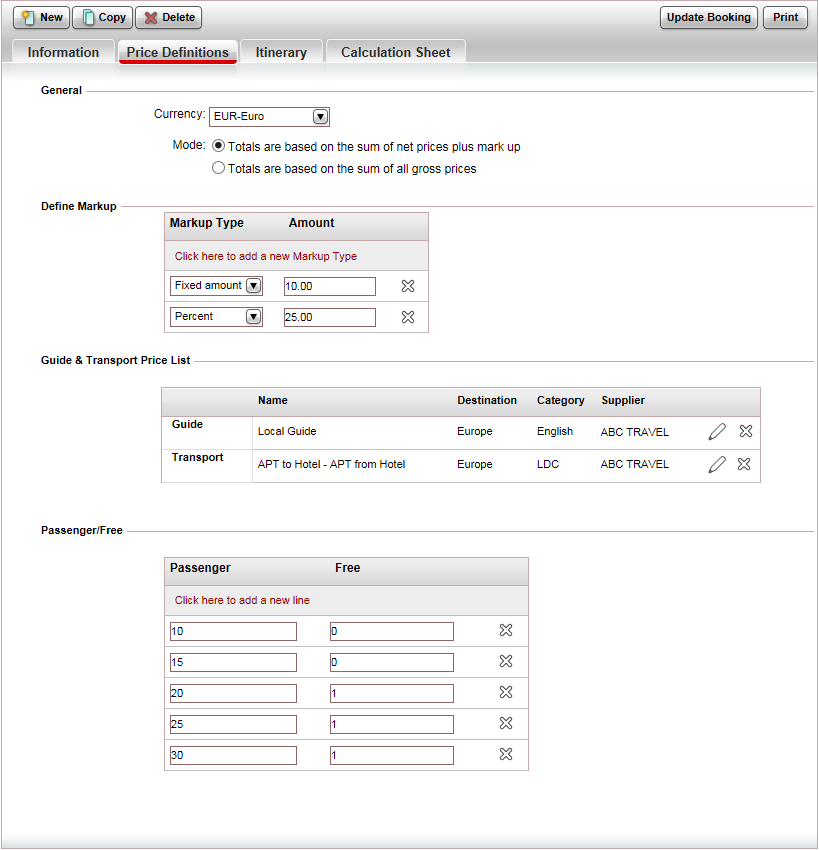Open the Calculation Sheet tab
Screen dimensions: 819x850
pos(396,52)
